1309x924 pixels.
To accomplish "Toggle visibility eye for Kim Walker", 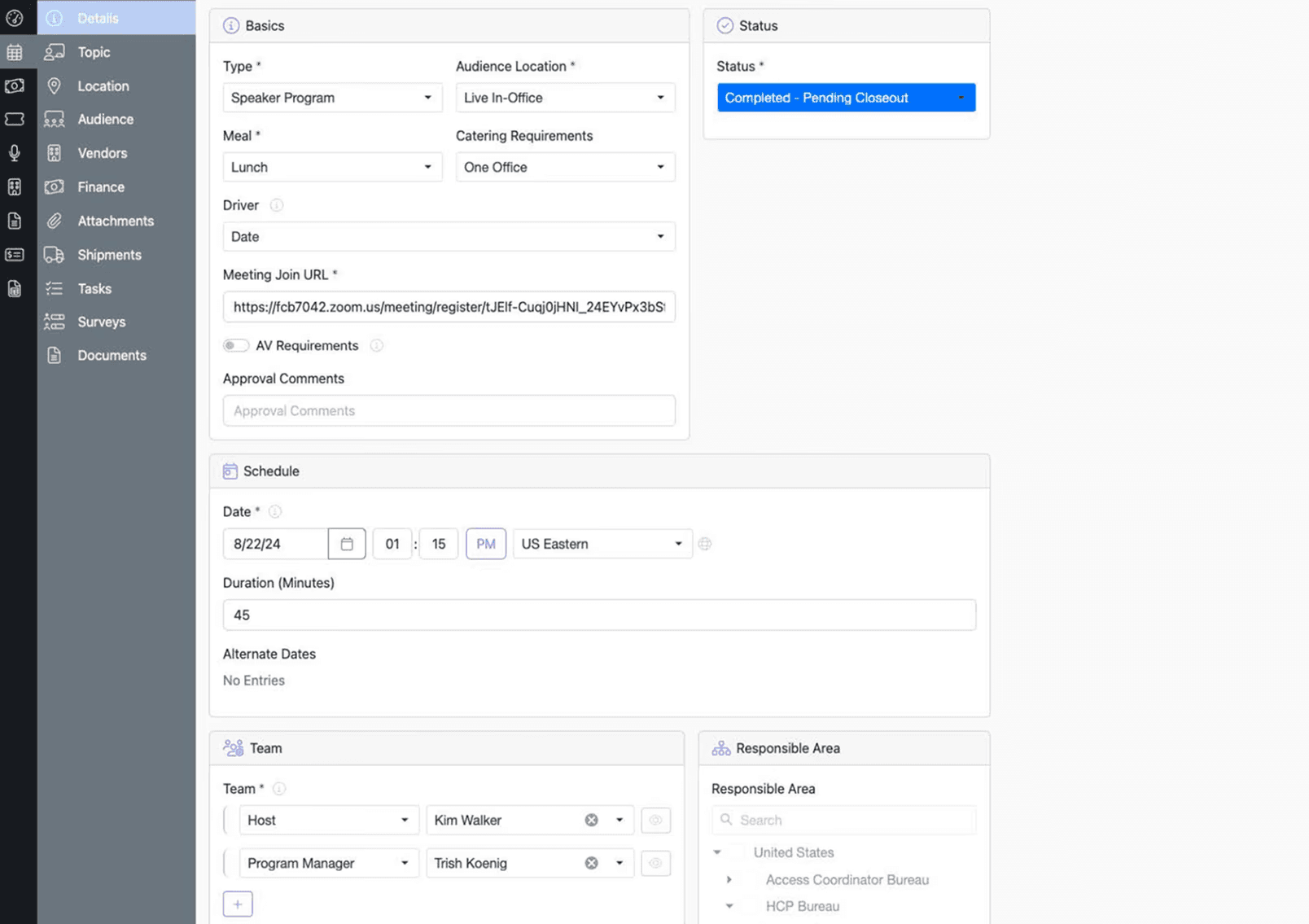I will pos(655,820).
